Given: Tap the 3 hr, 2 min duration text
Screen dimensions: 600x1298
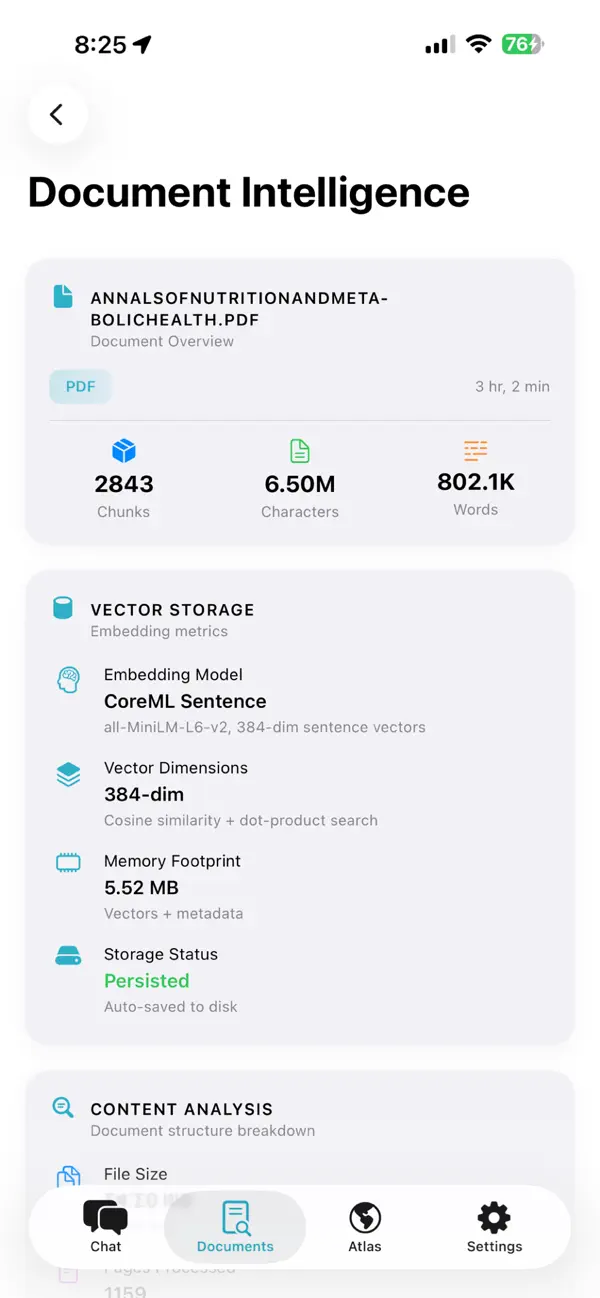Looking at the screenshot, I should coord(512,386).
